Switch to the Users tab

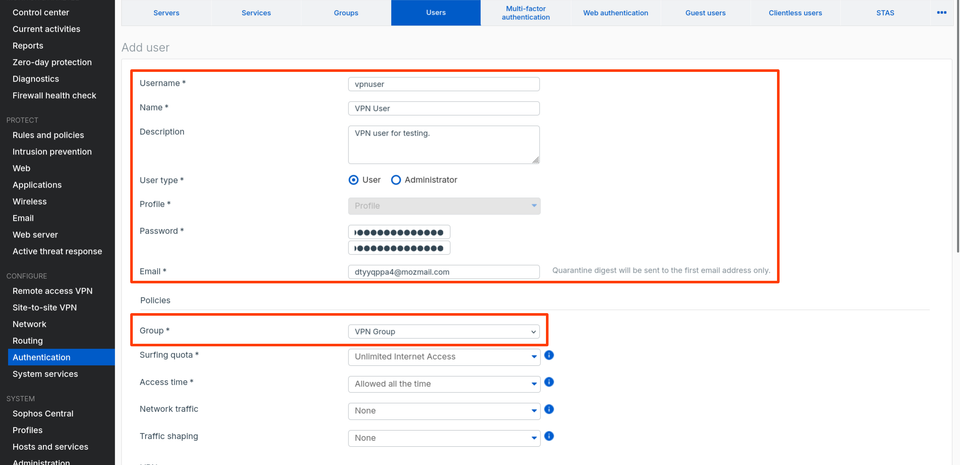436,13
